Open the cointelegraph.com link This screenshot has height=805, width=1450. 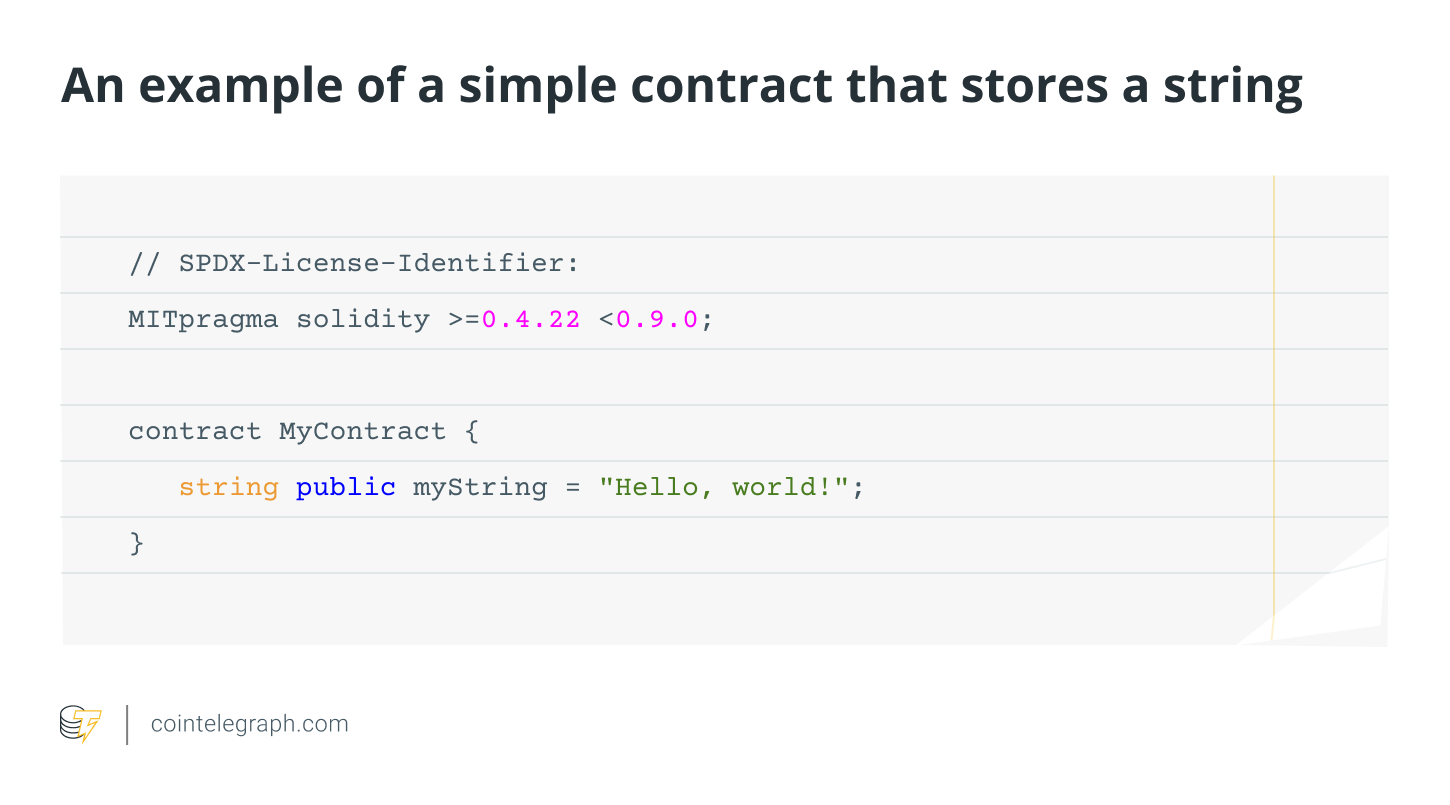pyautogui.click(x=249, y=724)
